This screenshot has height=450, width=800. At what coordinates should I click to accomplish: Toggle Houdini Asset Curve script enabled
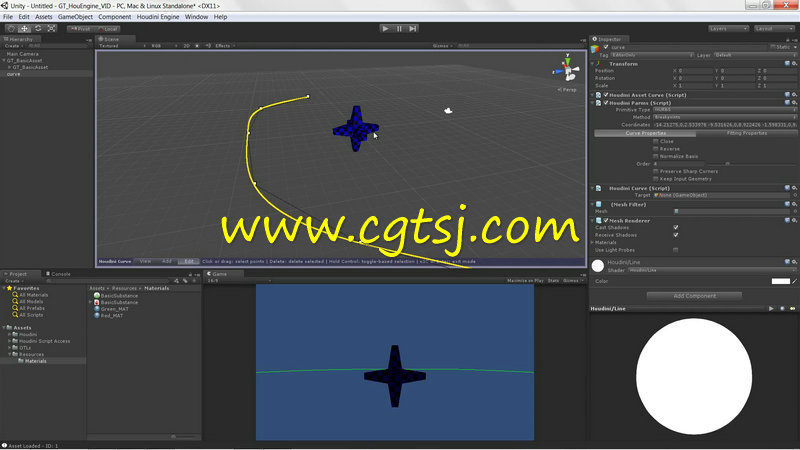point(606,95)
